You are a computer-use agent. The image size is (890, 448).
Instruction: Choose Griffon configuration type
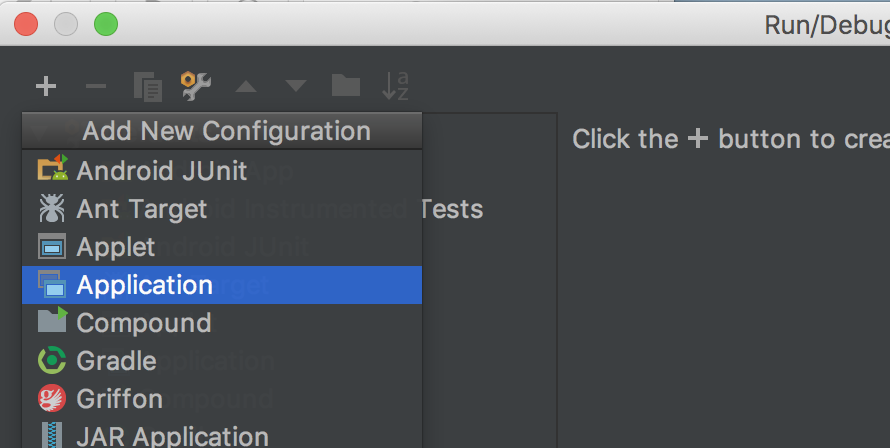119,399
